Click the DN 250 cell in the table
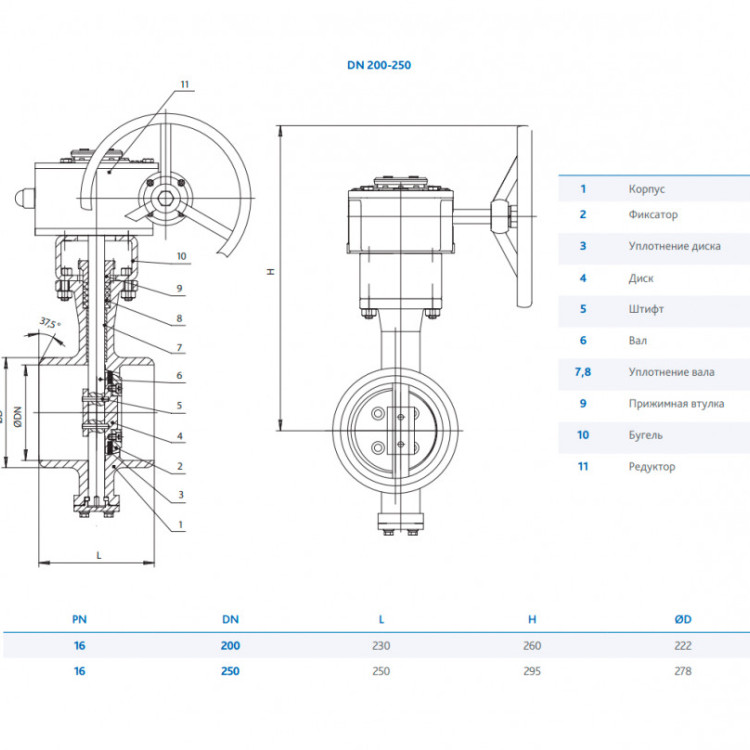Screen dimensions: 750x750 [230, 671]
